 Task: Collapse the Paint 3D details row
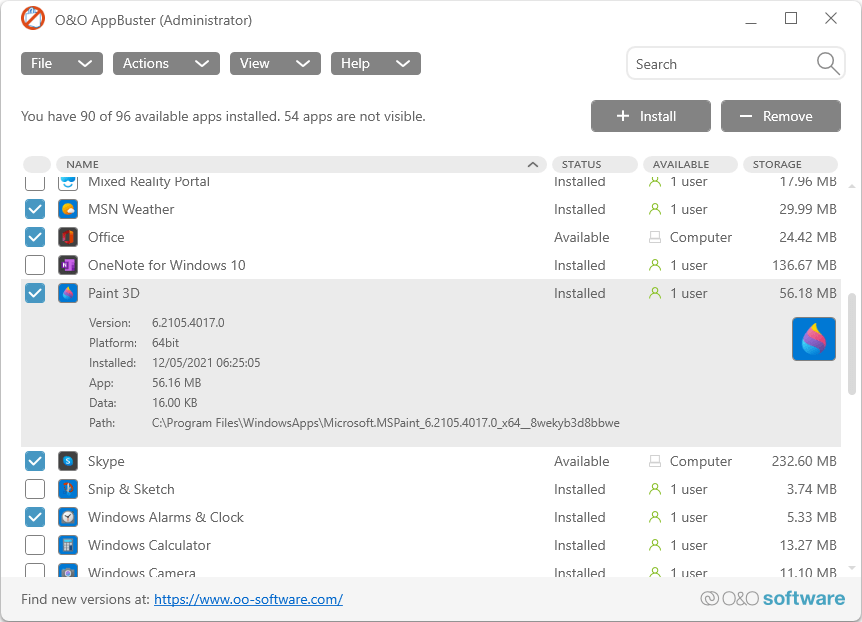[430, 293]
